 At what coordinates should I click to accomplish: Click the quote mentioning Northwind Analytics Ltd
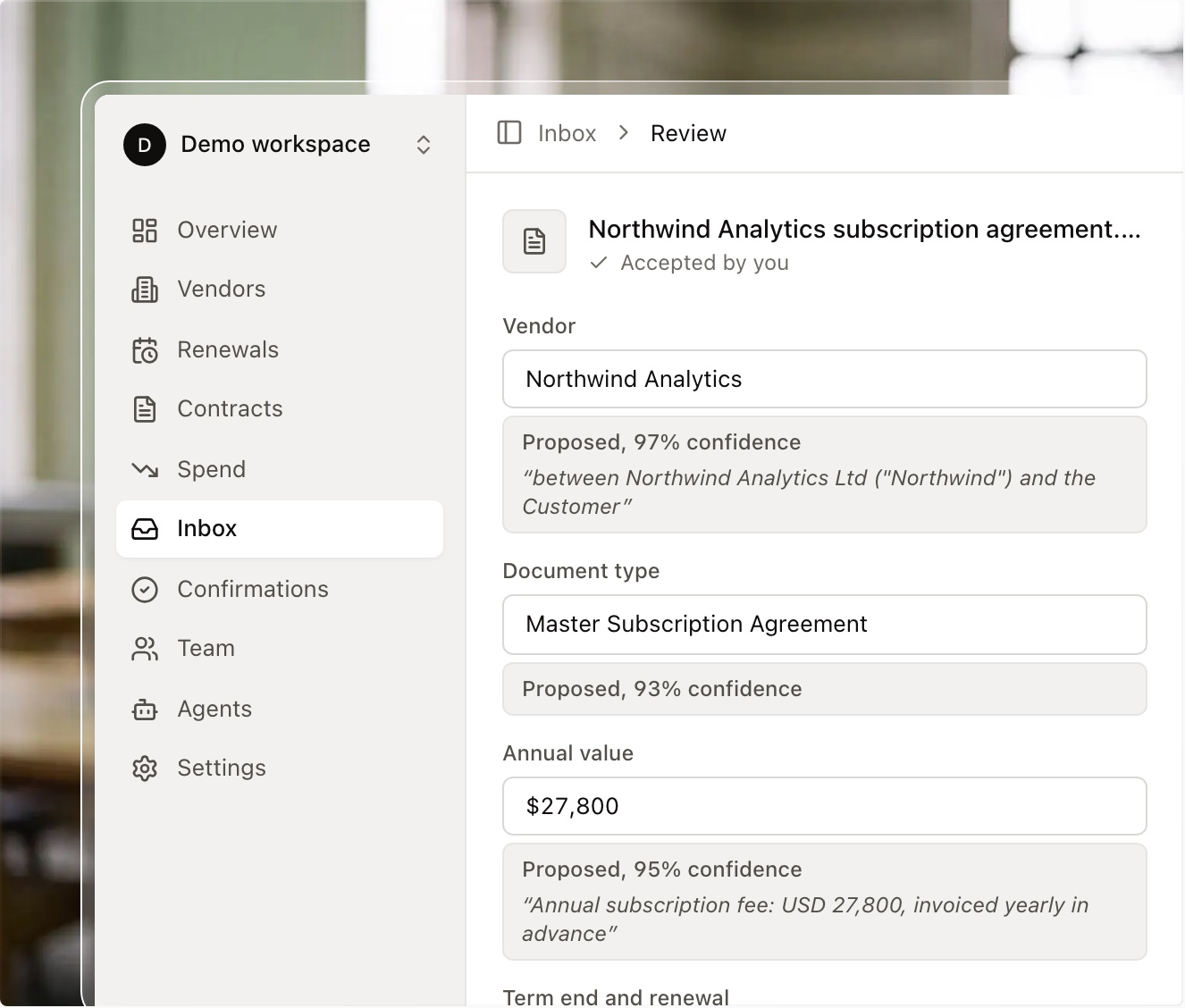[809, 492]
